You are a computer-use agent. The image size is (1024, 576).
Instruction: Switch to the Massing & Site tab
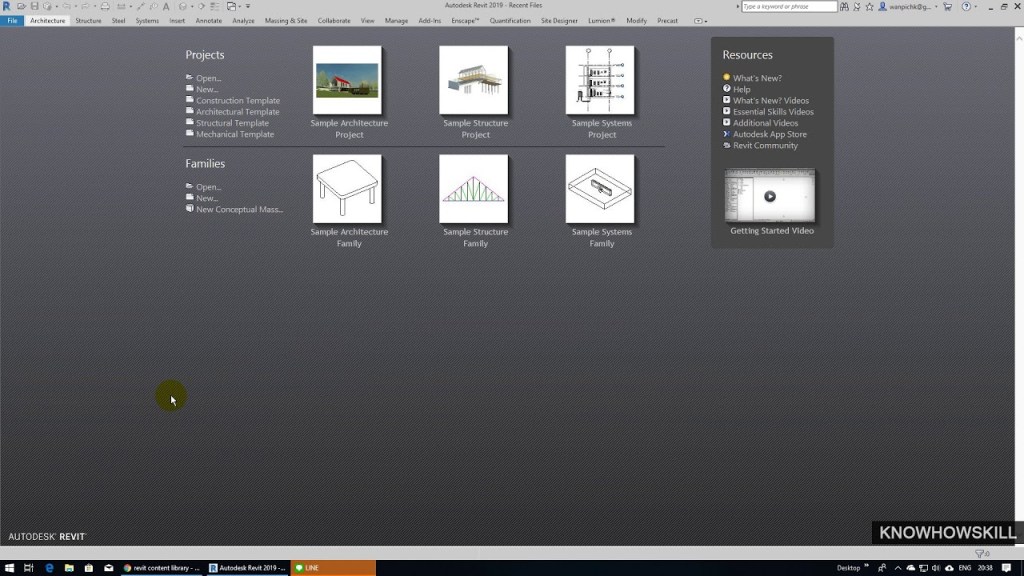(286, 20)
